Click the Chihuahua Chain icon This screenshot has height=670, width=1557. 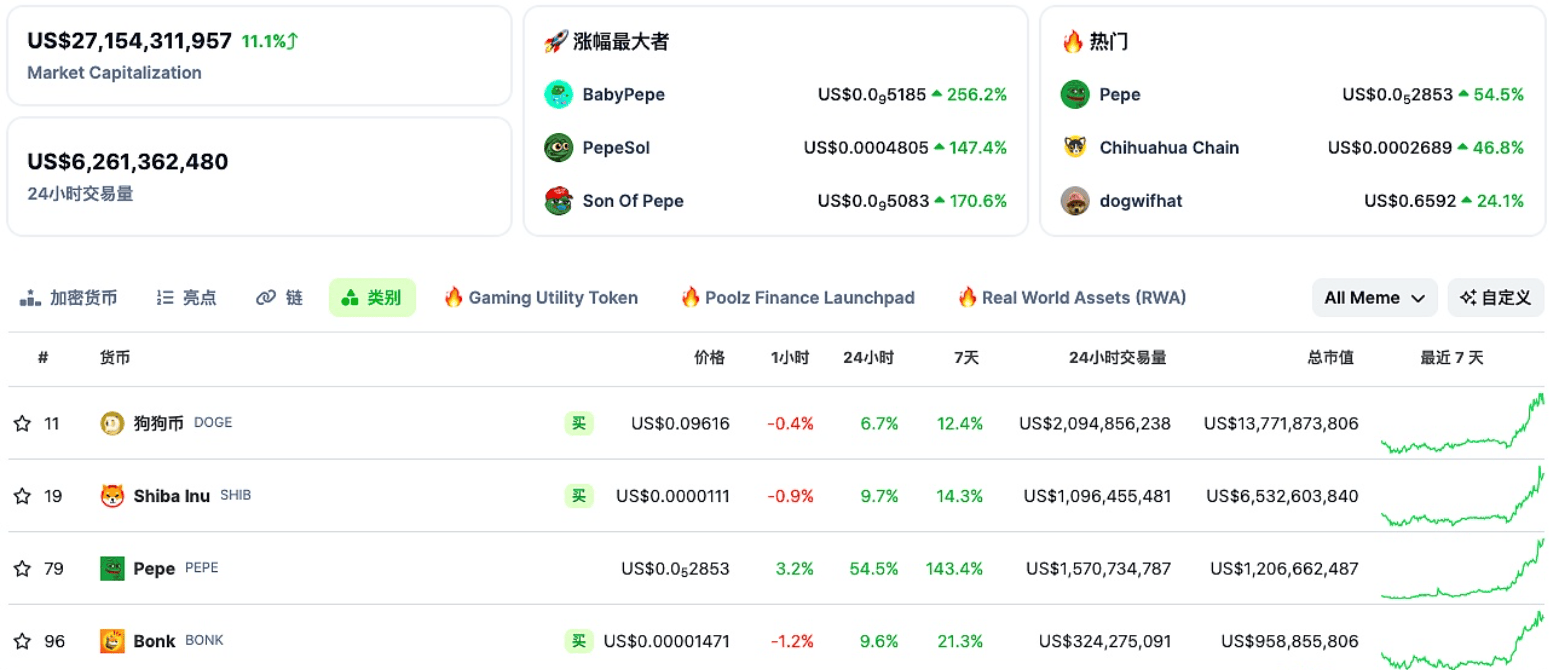click(1075, 148)
